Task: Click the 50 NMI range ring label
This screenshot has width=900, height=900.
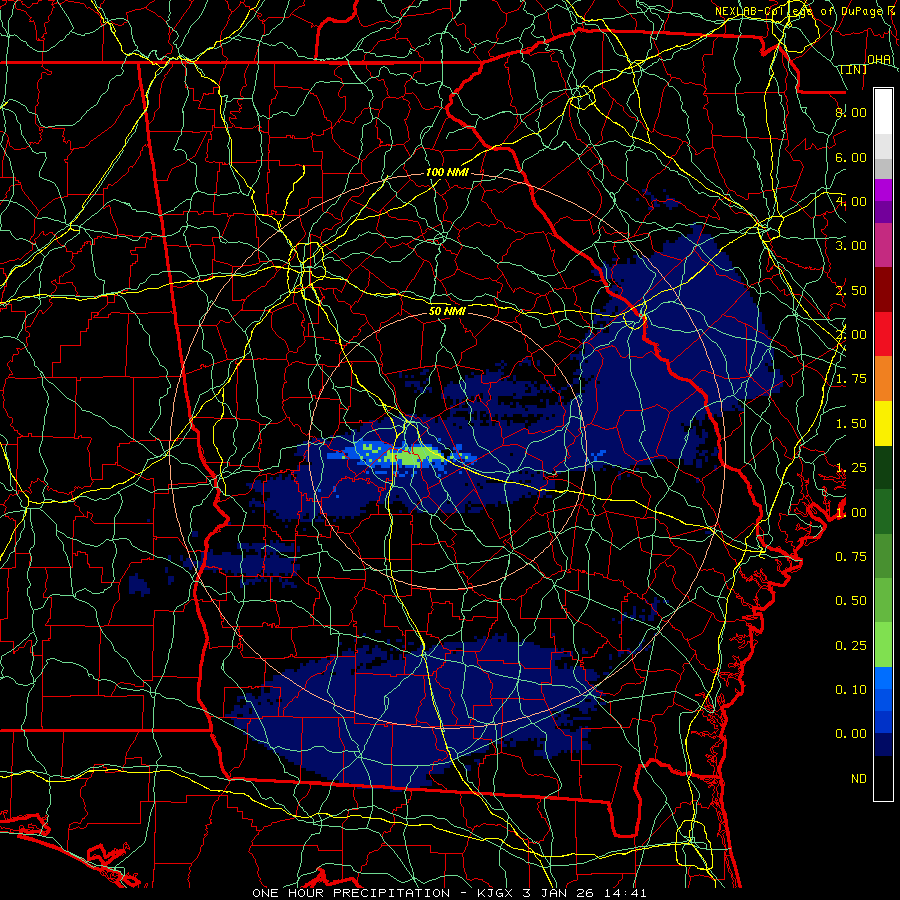Action: 447,311
